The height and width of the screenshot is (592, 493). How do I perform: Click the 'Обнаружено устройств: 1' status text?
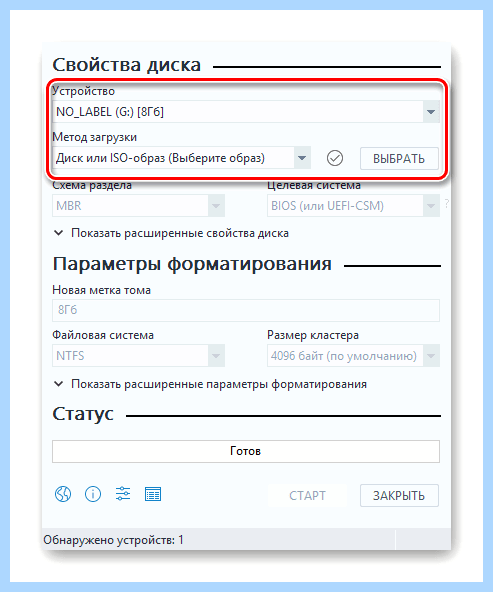[x=113, y=540]
